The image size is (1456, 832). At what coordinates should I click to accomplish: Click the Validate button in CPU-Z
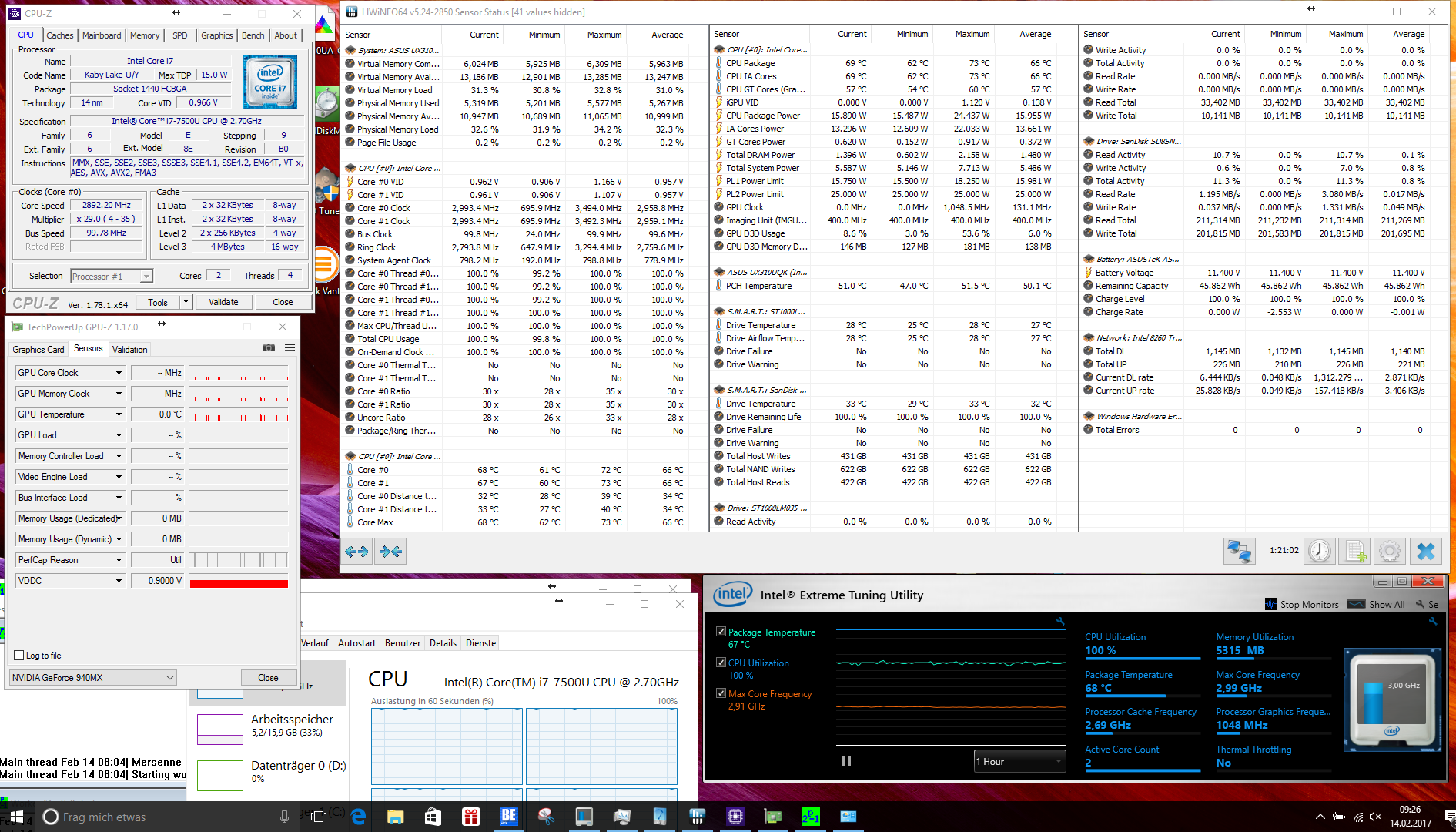[x=223, y=303]
